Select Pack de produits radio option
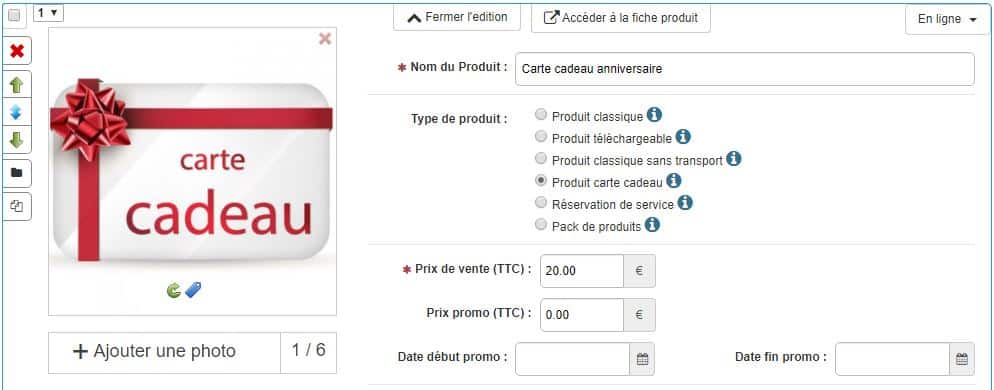This screenshot has height=390, width=994. click(x=541, y=224)
